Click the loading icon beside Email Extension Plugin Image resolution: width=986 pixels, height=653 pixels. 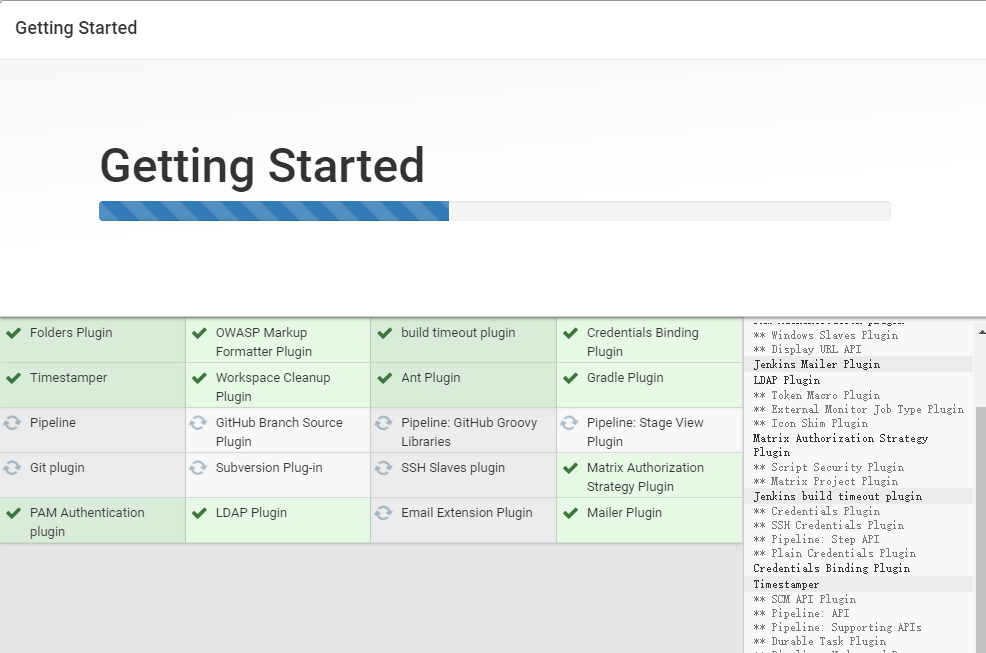tap(384, 513)
